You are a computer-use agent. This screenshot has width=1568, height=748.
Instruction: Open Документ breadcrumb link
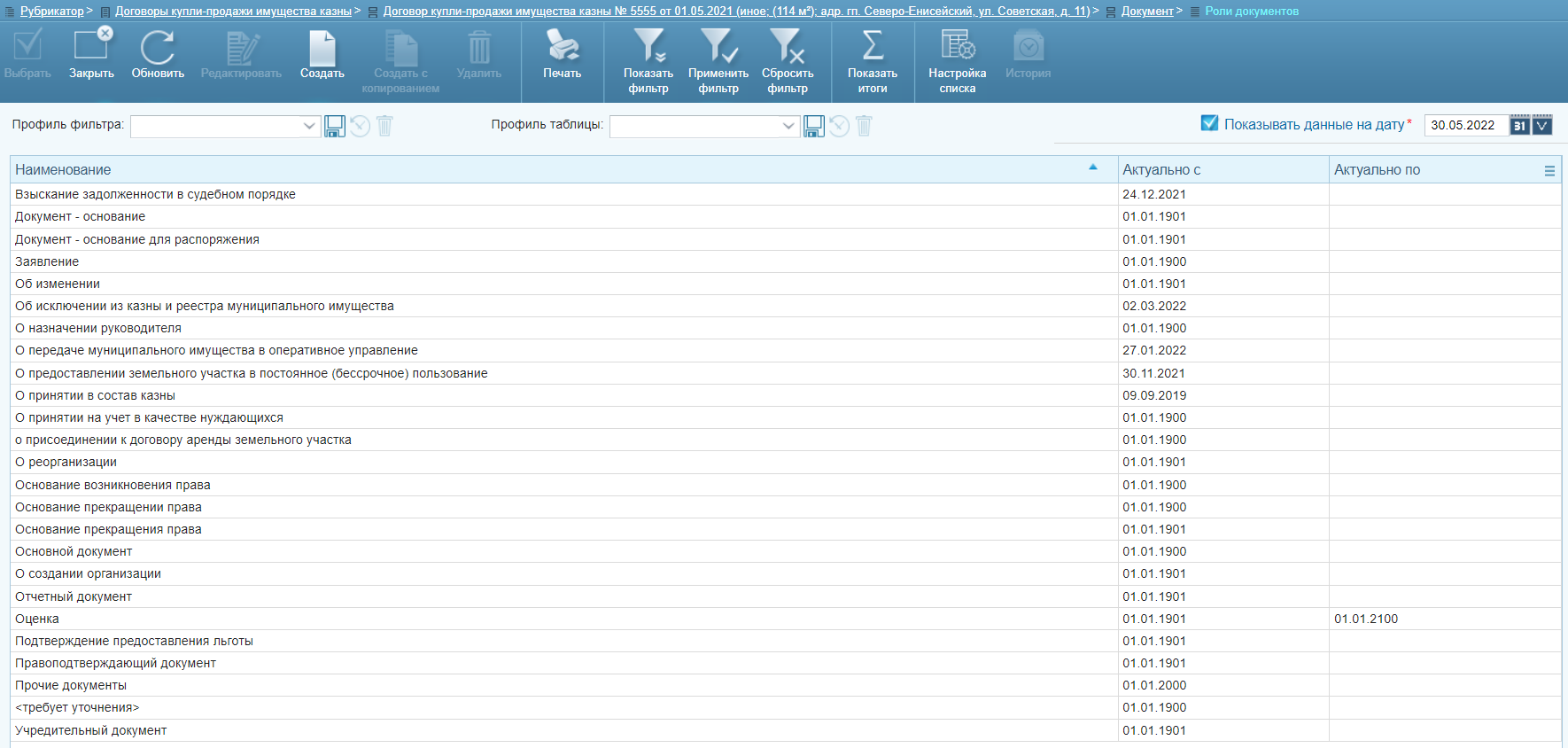[x=1147, y=11]
